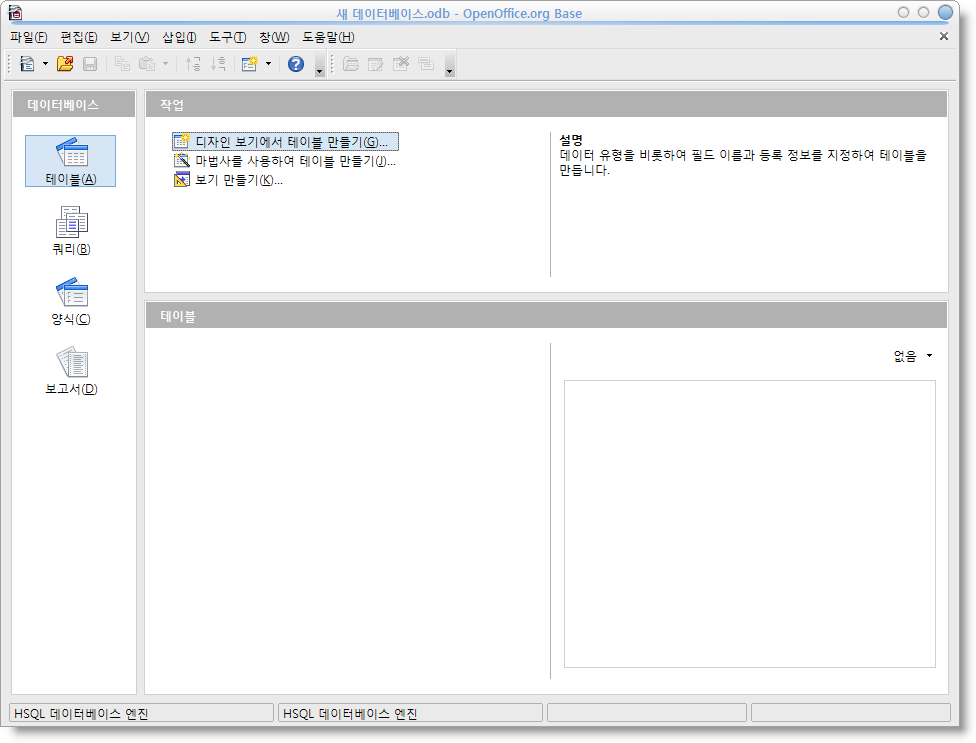Click the standard toolbar drag handle
This screenshot has height=743, width=976.
pyautogui.click(x=9, y=64)
